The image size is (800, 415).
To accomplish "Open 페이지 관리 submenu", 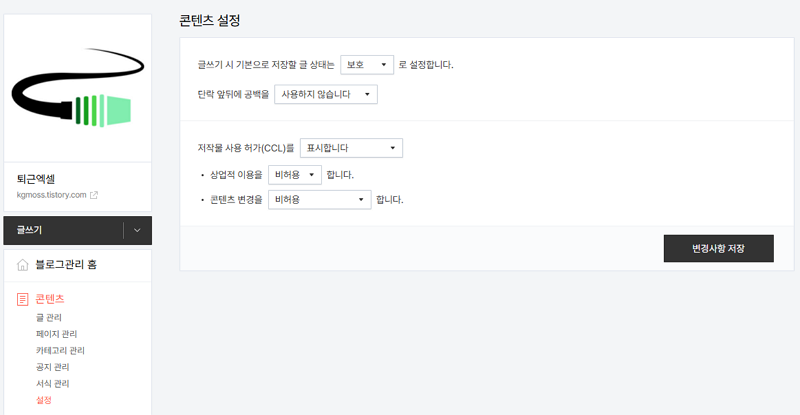I will click(x=56, y=334).
